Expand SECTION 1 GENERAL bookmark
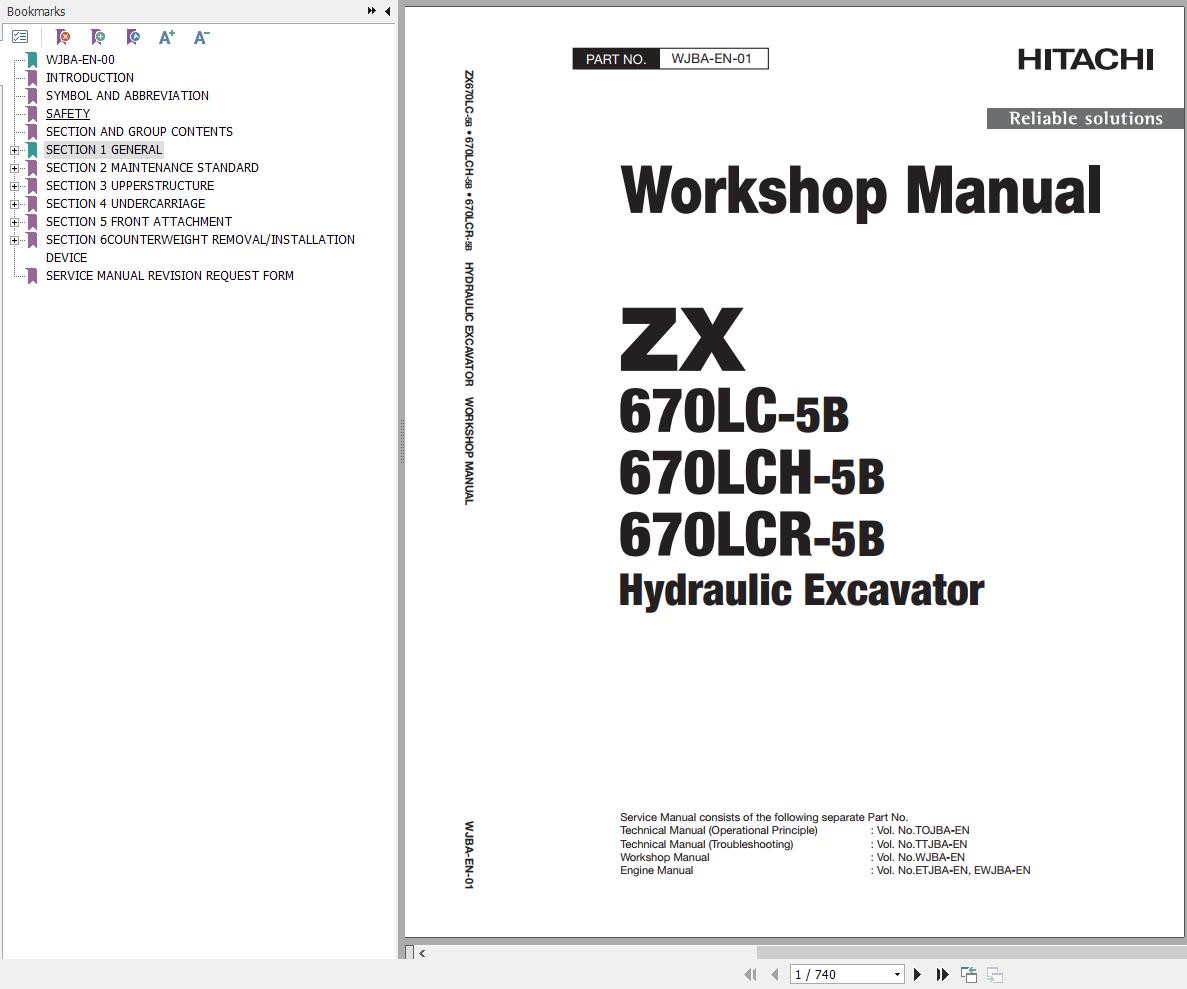The image size is (1187, 989). [x=14, y=150]
